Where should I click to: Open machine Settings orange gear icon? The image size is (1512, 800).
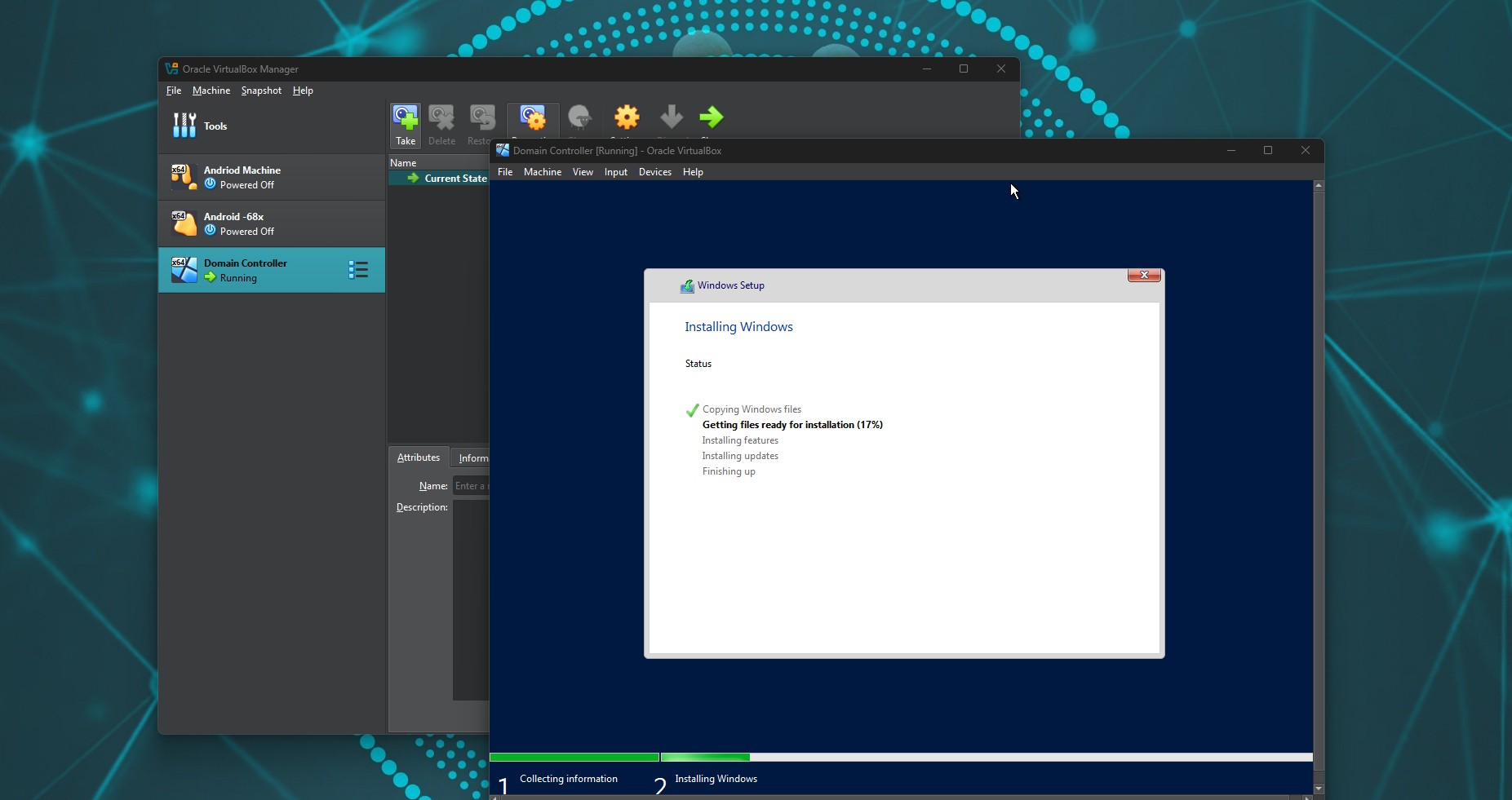tap(627, 117)
